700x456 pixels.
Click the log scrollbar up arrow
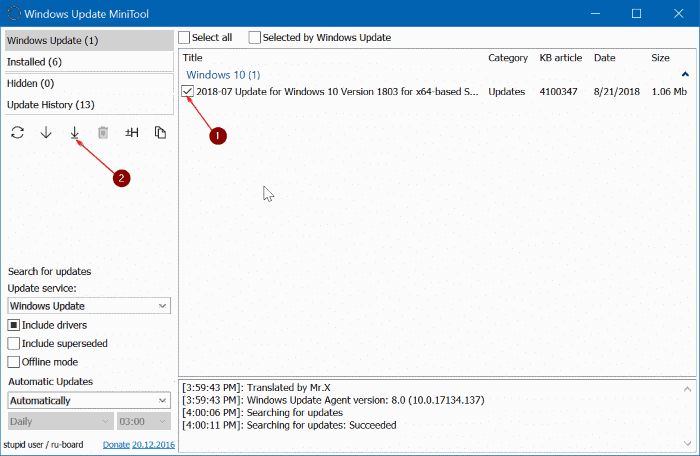tap(687, 389)
